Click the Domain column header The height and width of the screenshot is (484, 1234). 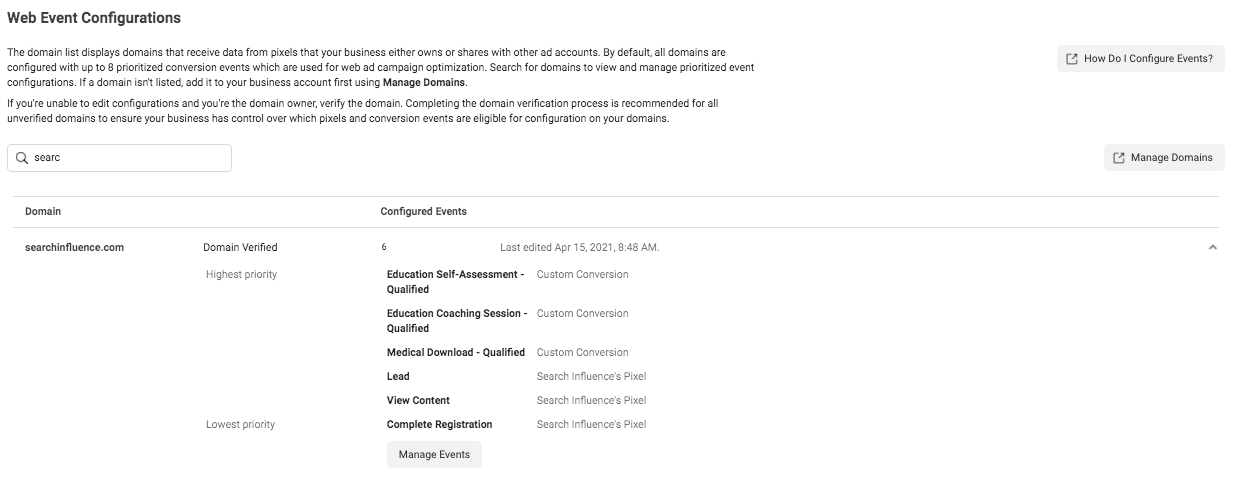43,212
